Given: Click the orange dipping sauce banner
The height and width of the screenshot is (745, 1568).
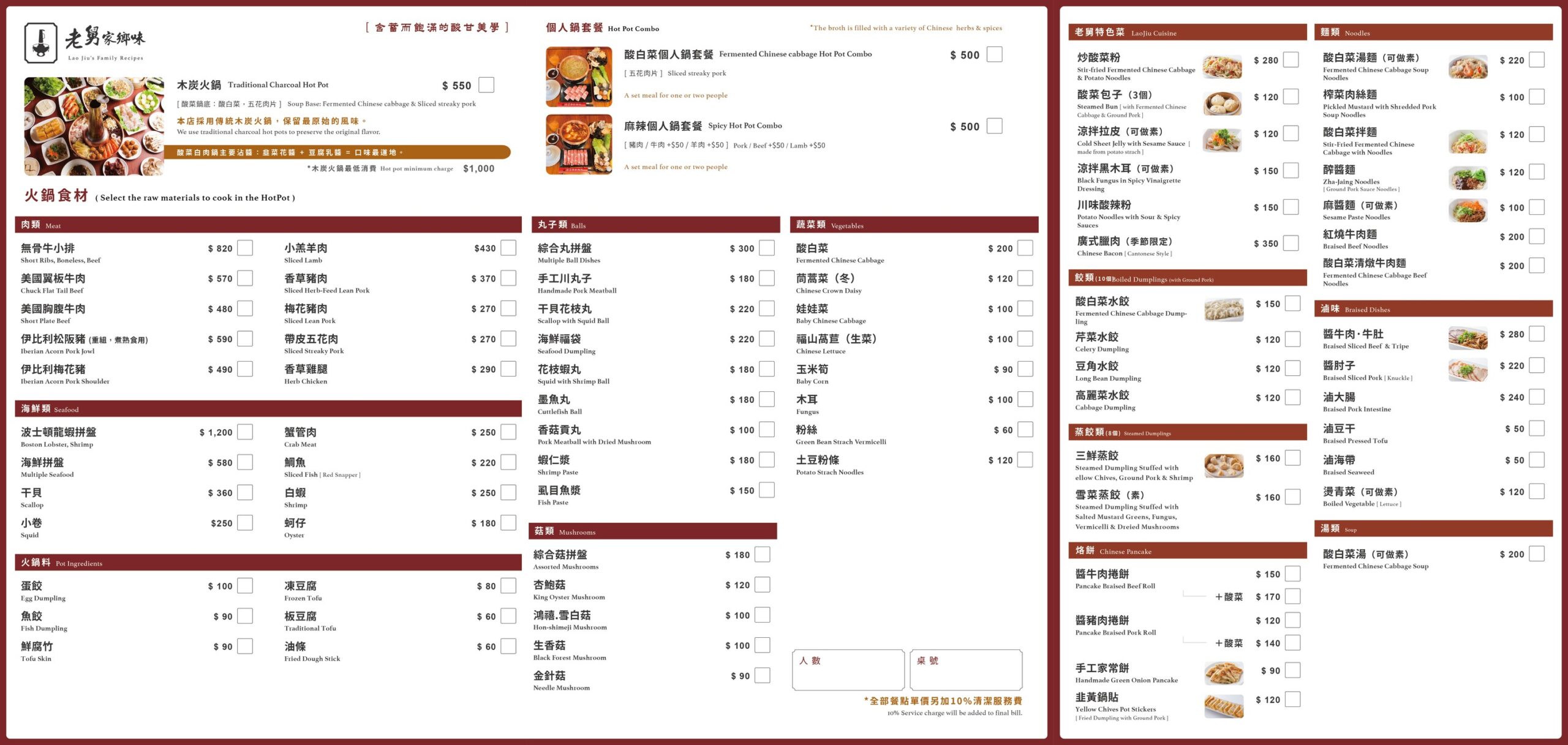Looking at the screenshot, I should click(337, 152).
